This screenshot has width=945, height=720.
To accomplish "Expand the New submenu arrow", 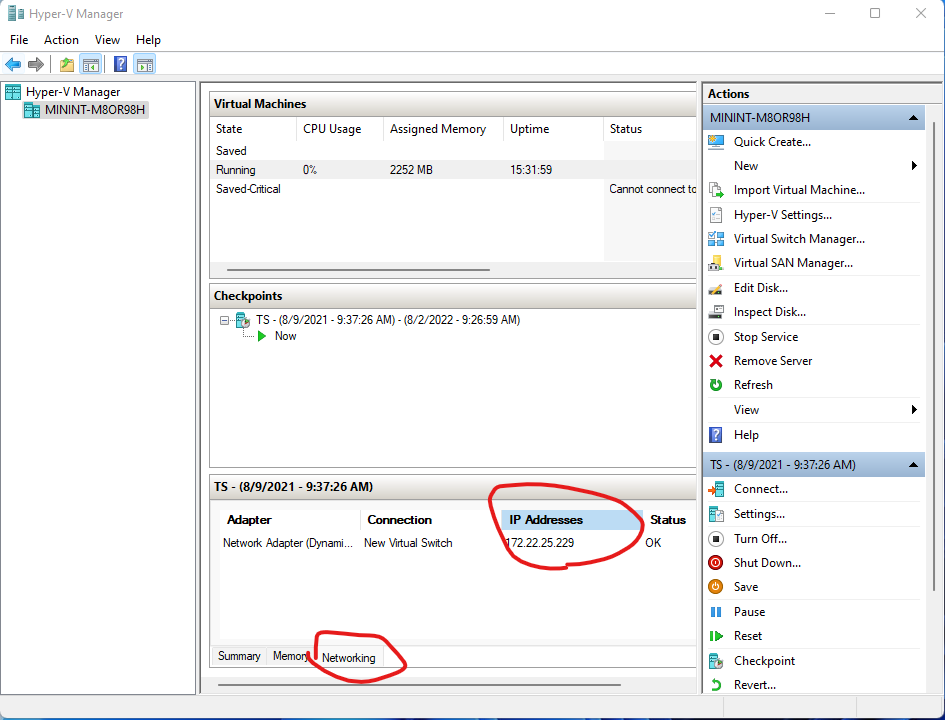I will pos(914,166).
